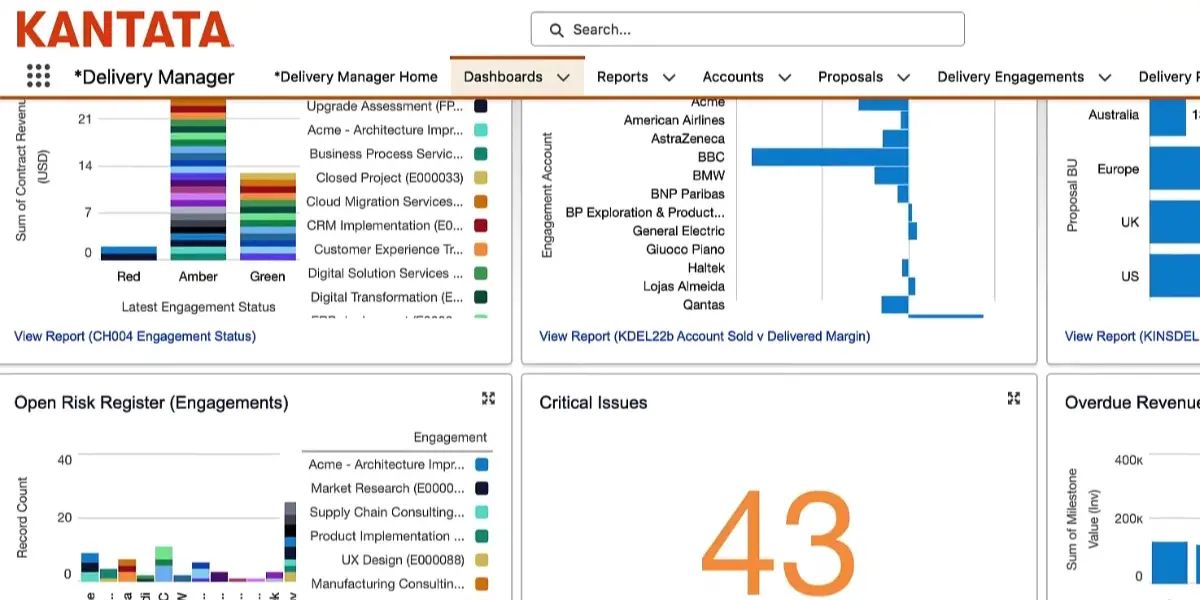The image size is (1200, 600).
Task: Open the app launcher grid icon
Action: click(x=38, y=76)
